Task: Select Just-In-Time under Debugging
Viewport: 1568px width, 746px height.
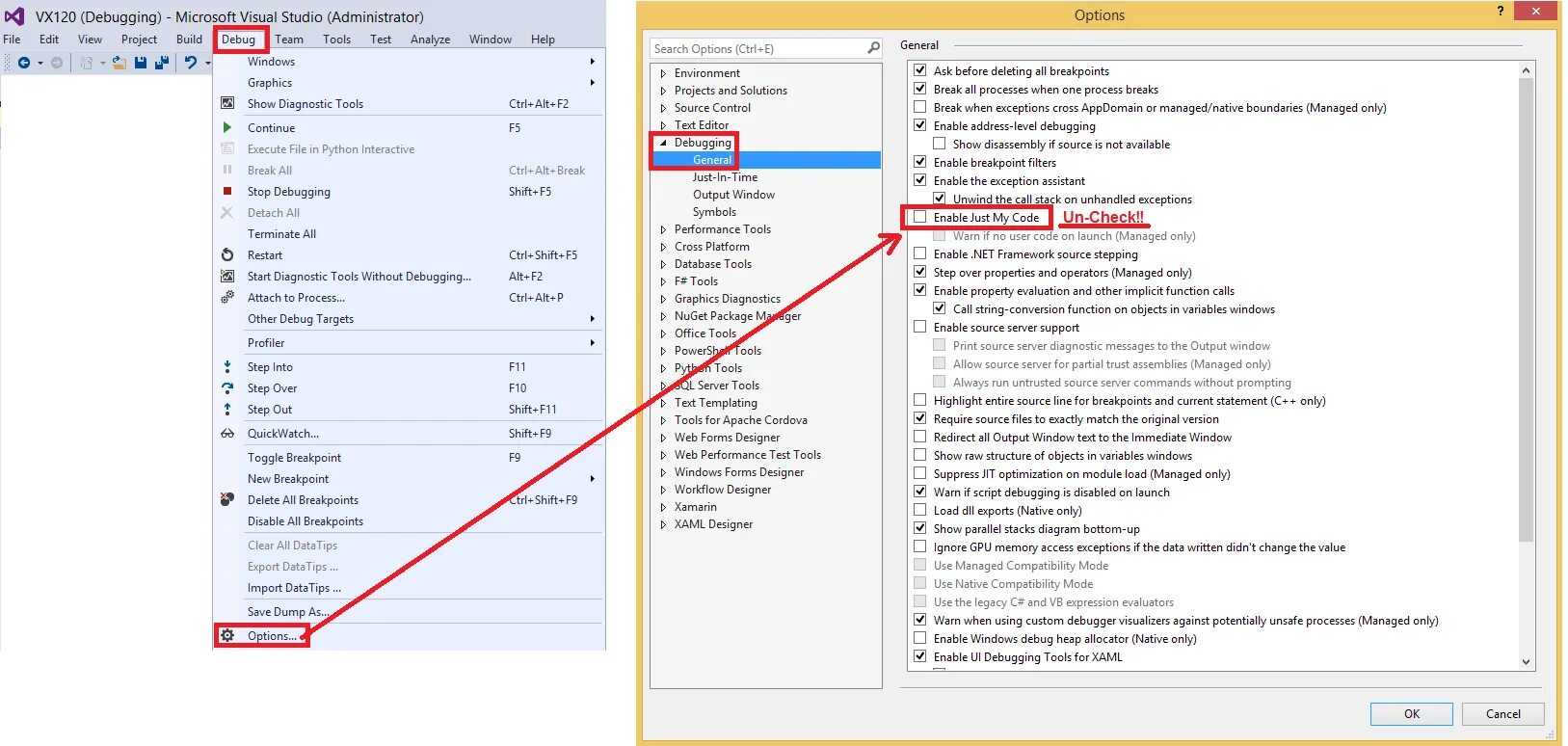Action: pyautogui.click(x=725, y=177)
